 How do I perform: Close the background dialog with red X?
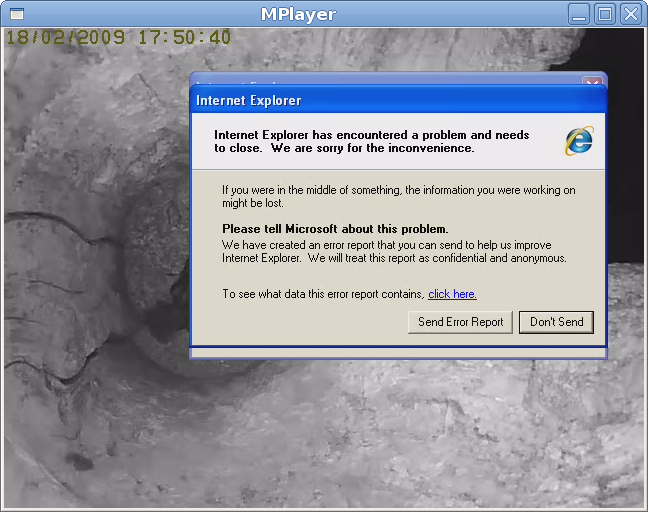tap(591, 84)
